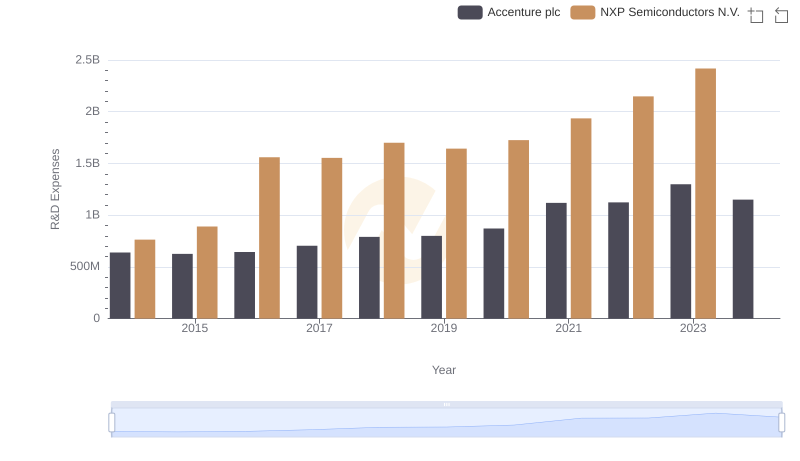Screen dimensions: 800x461
Task: Click the 2015 NXP Semiconductors bar
Action: pyautogui.click(x=207, y=272)
